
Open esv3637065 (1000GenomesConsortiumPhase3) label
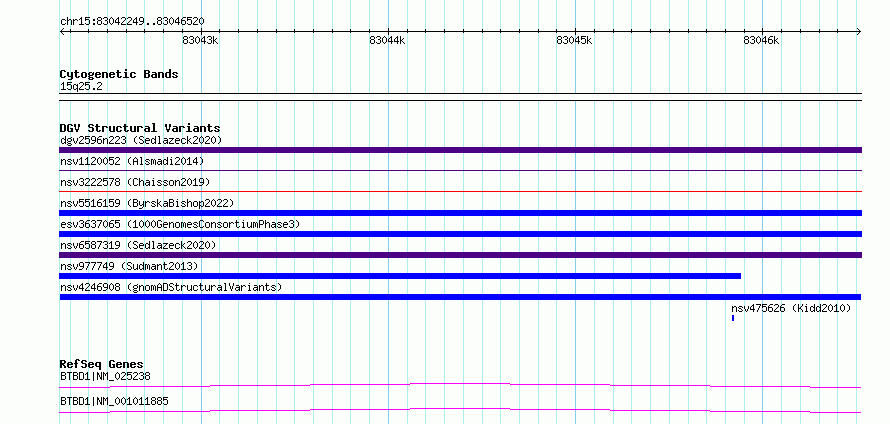click(180, 224)
